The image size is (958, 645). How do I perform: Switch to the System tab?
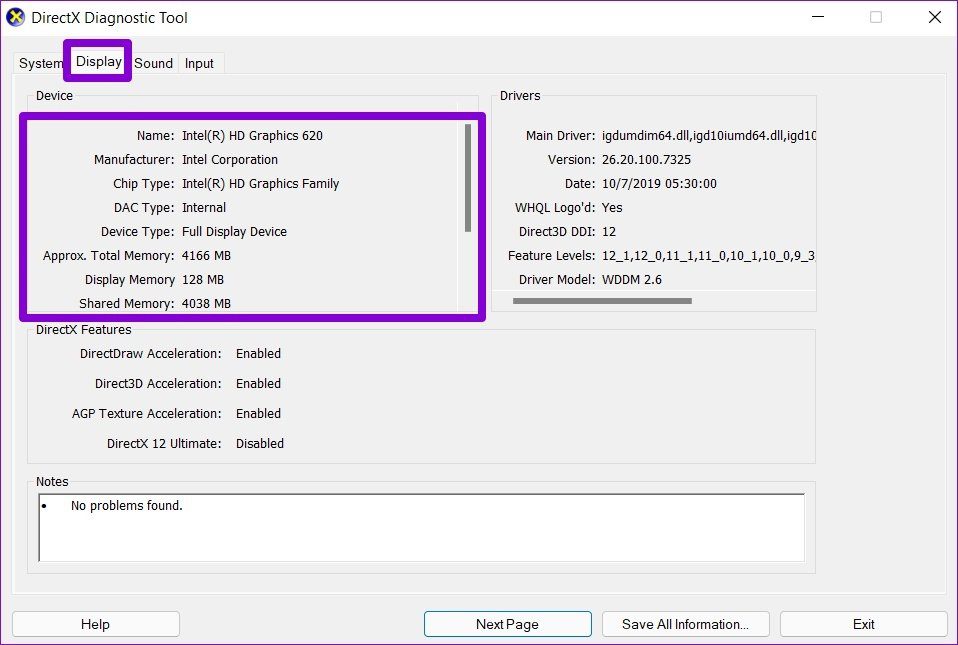40,63
